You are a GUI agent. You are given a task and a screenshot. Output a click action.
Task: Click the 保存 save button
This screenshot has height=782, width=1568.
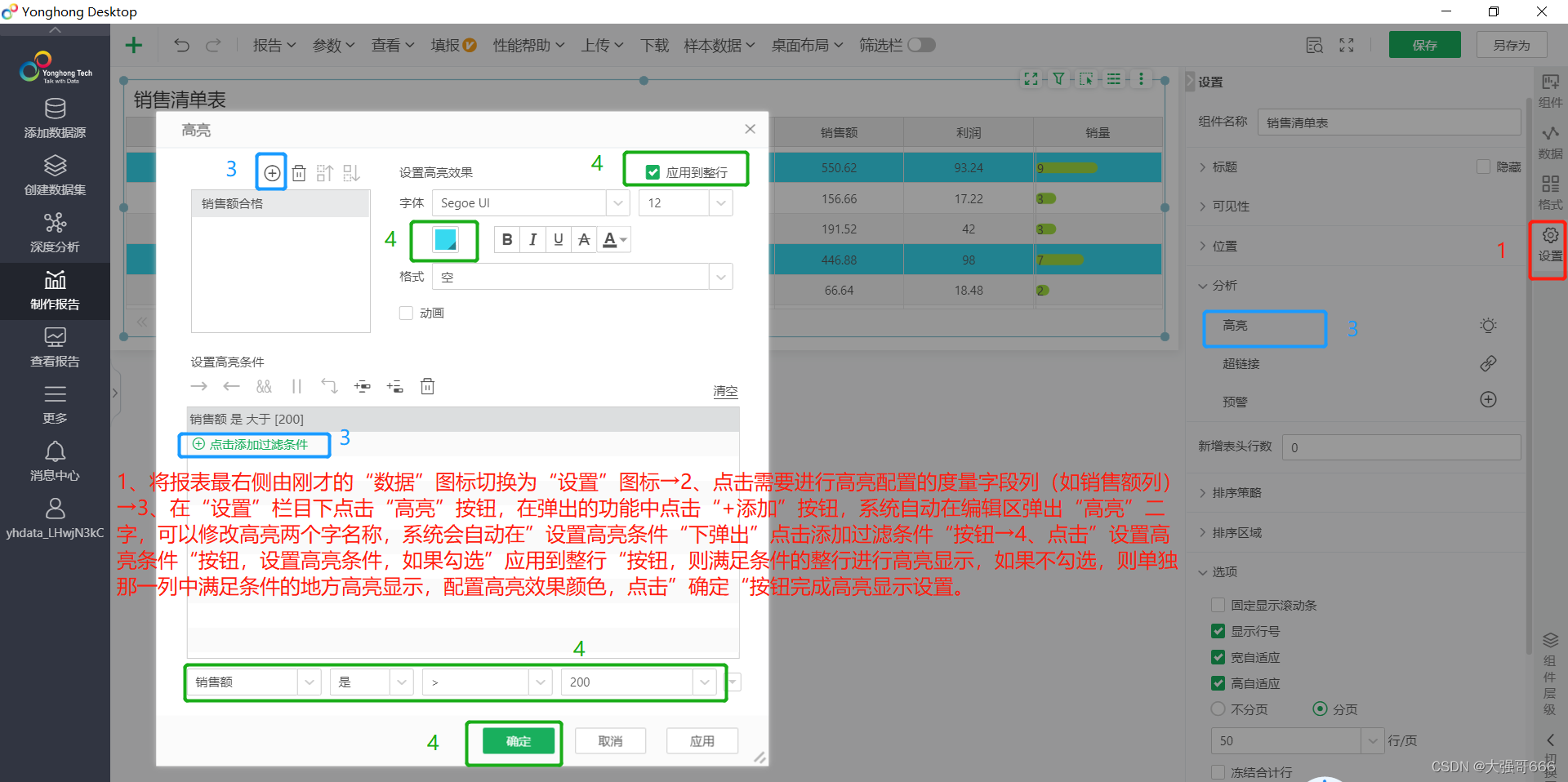[1425, 45]
